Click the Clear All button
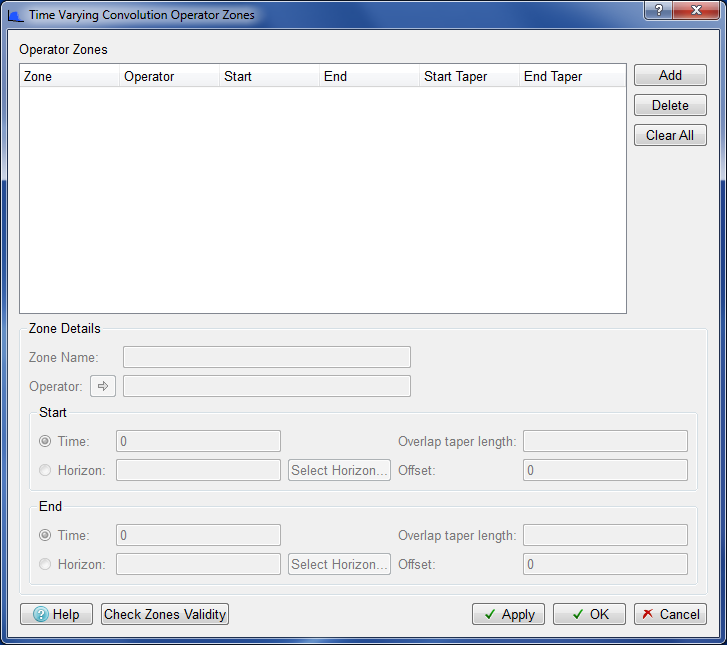727x645 pixels. point(670,135)
